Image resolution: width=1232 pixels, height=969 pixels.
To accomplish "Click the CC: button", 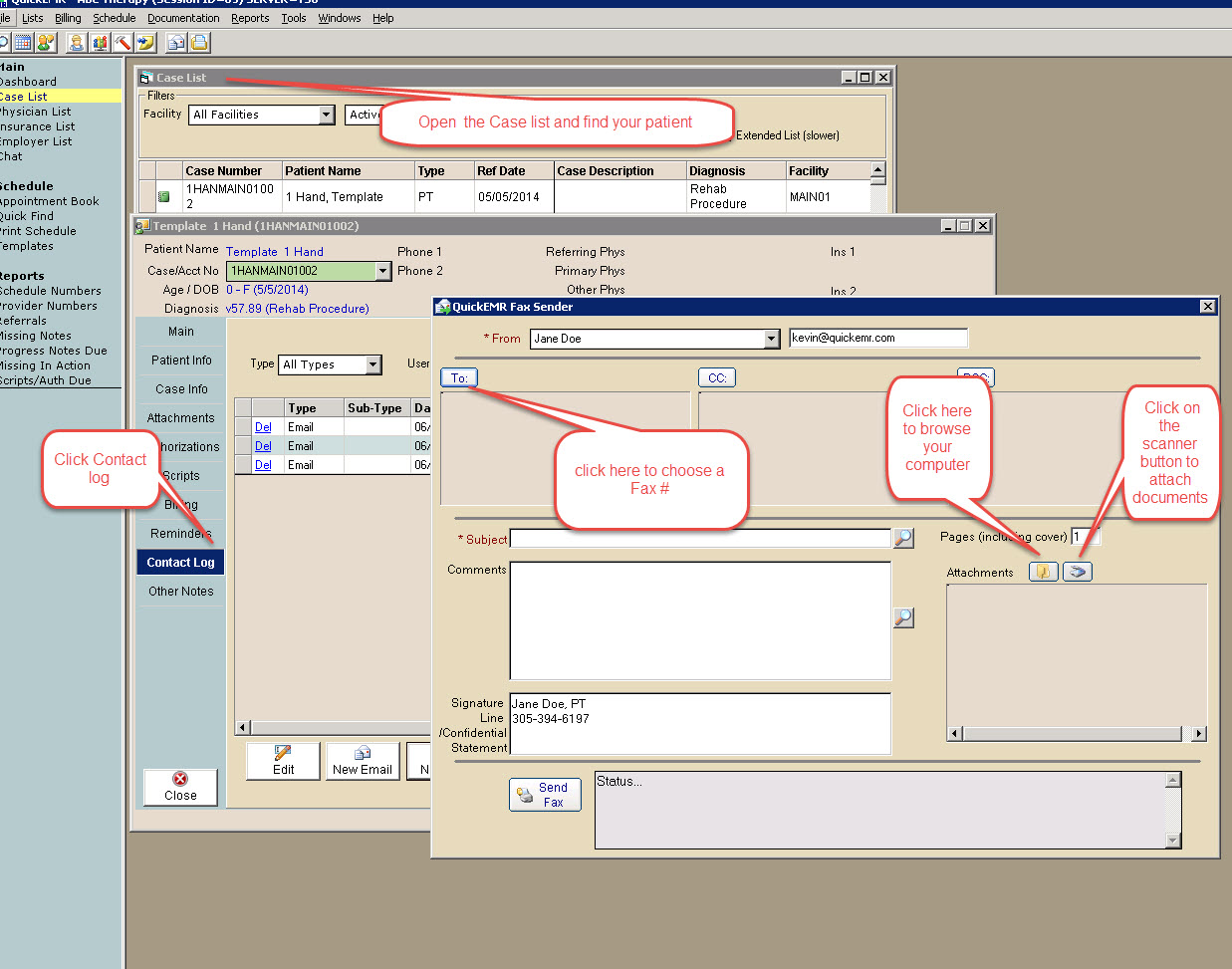I will [717, 378].
